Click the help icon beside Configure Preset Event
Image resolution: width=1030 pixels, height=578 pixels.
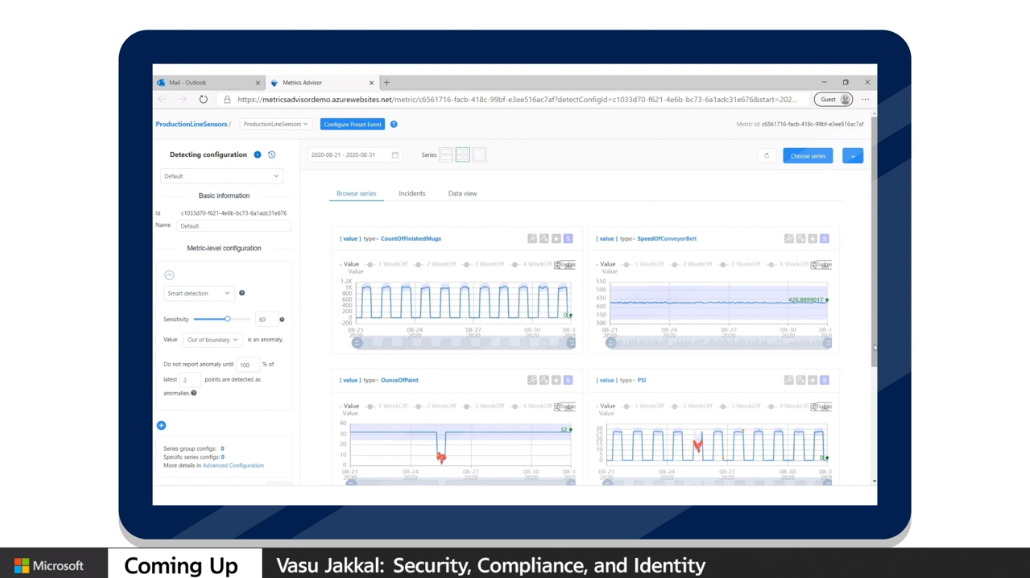[x=394, y=124]
